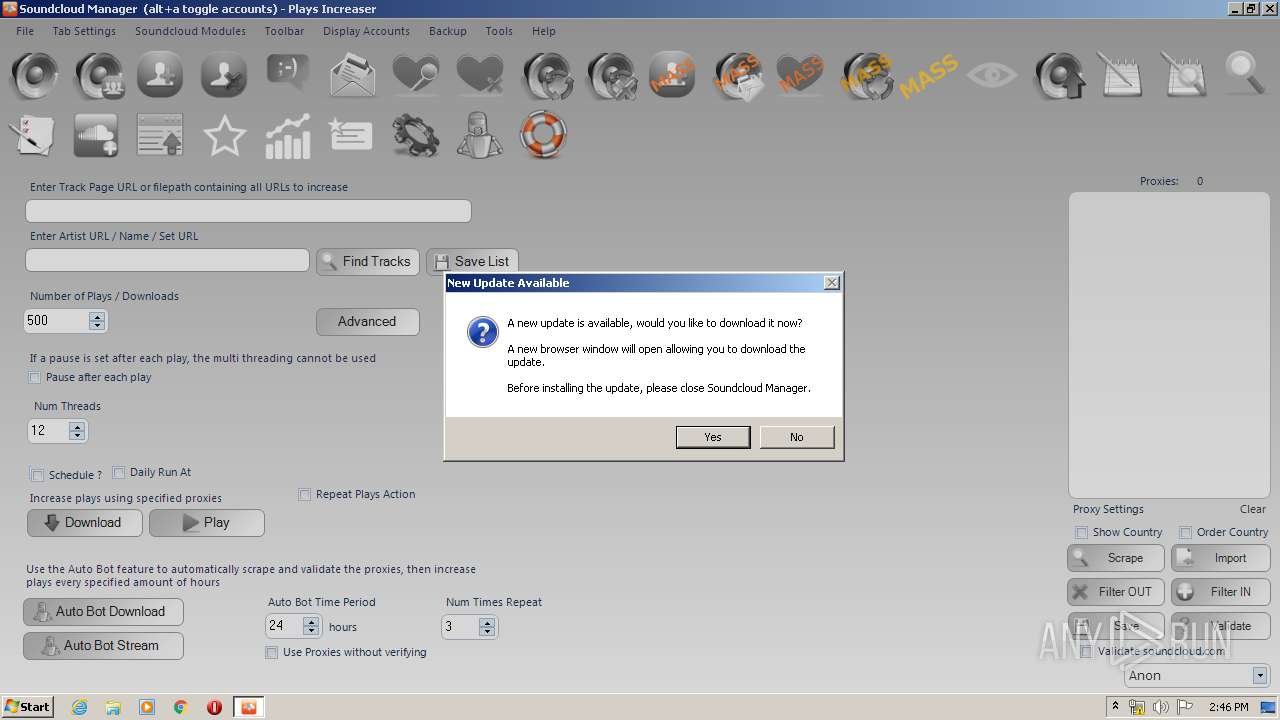Adjust Num Times Repeat spinner arrows
Screen dimensions: 1280x720
(487, 627)
